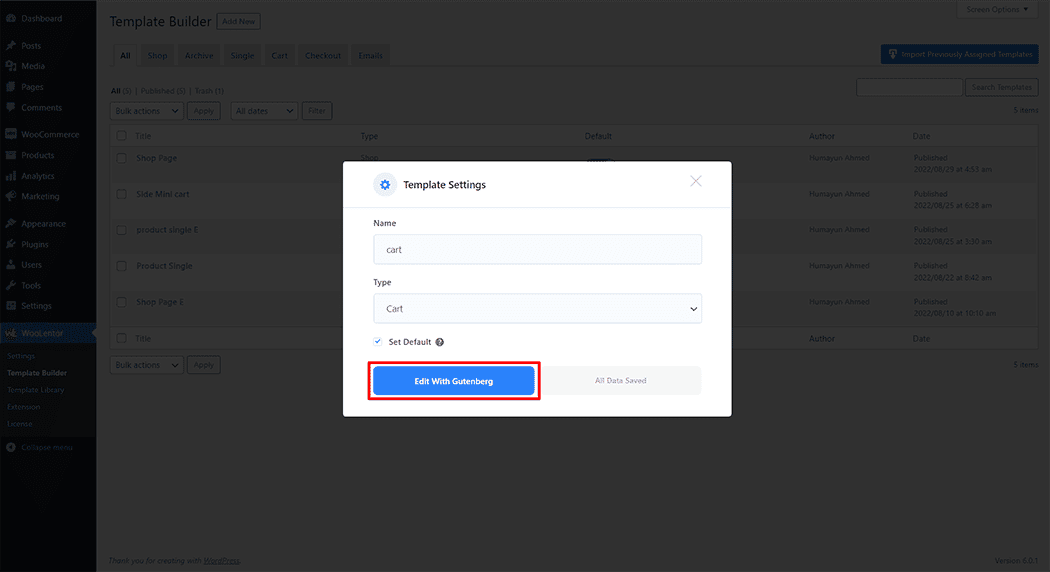The height and width of the screenshot is (572, 1050).
Task: Sort by the Date column header
Action: tap(921, 136)
